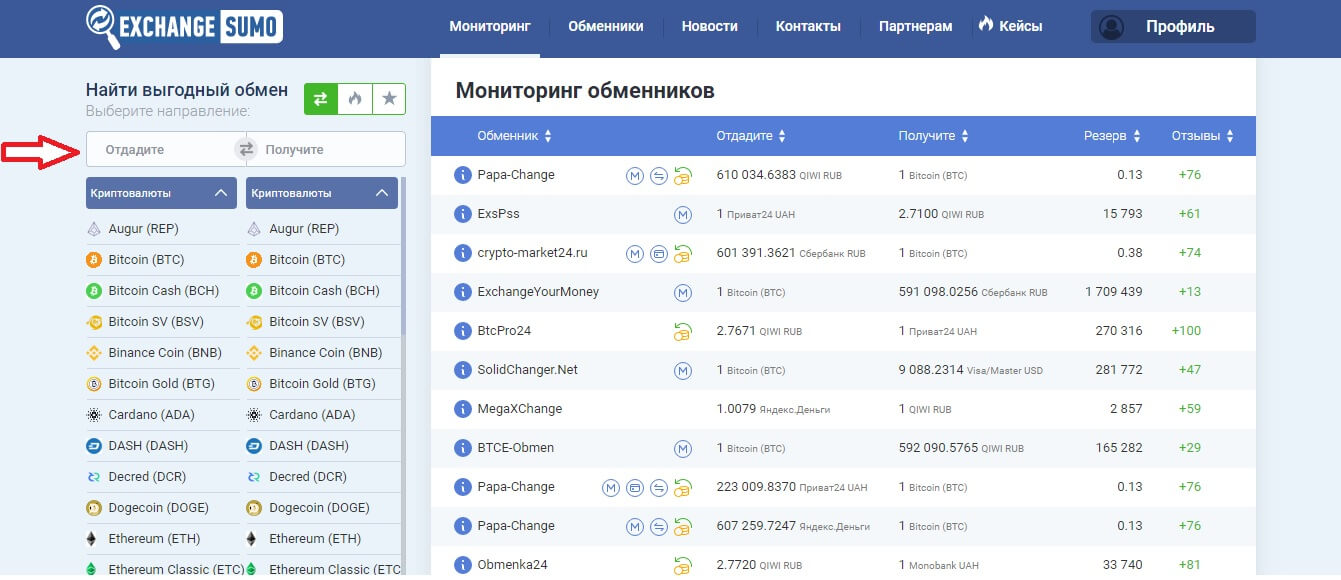1341x580 pixels.
Task: Collapse Криптовалюты section under Отдадите
Action: (161, 193)
